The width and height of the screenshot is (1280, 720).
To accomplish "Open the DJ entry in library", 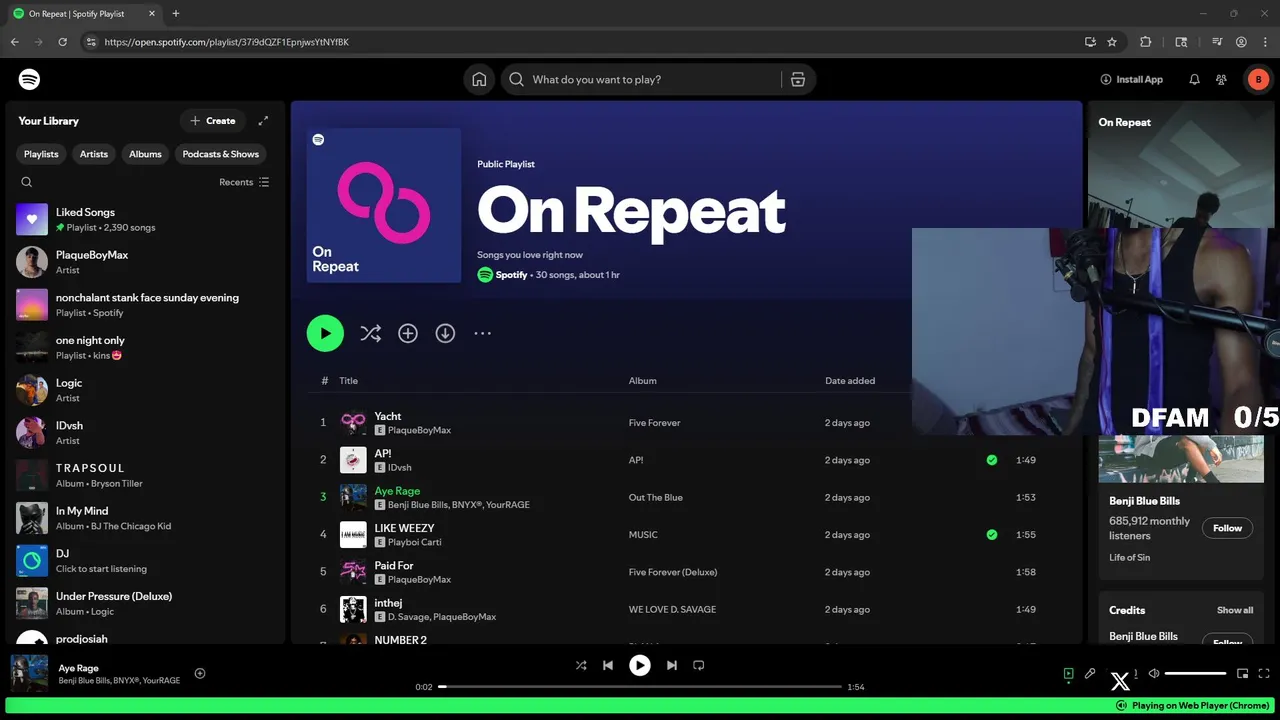I will tap(145, 560).
